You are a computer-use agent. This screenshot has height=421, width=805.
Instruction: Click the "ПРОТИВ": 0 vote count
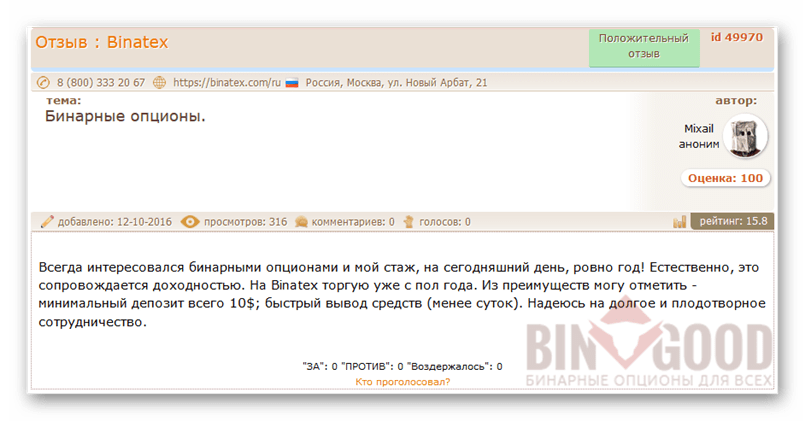(373, 367)
